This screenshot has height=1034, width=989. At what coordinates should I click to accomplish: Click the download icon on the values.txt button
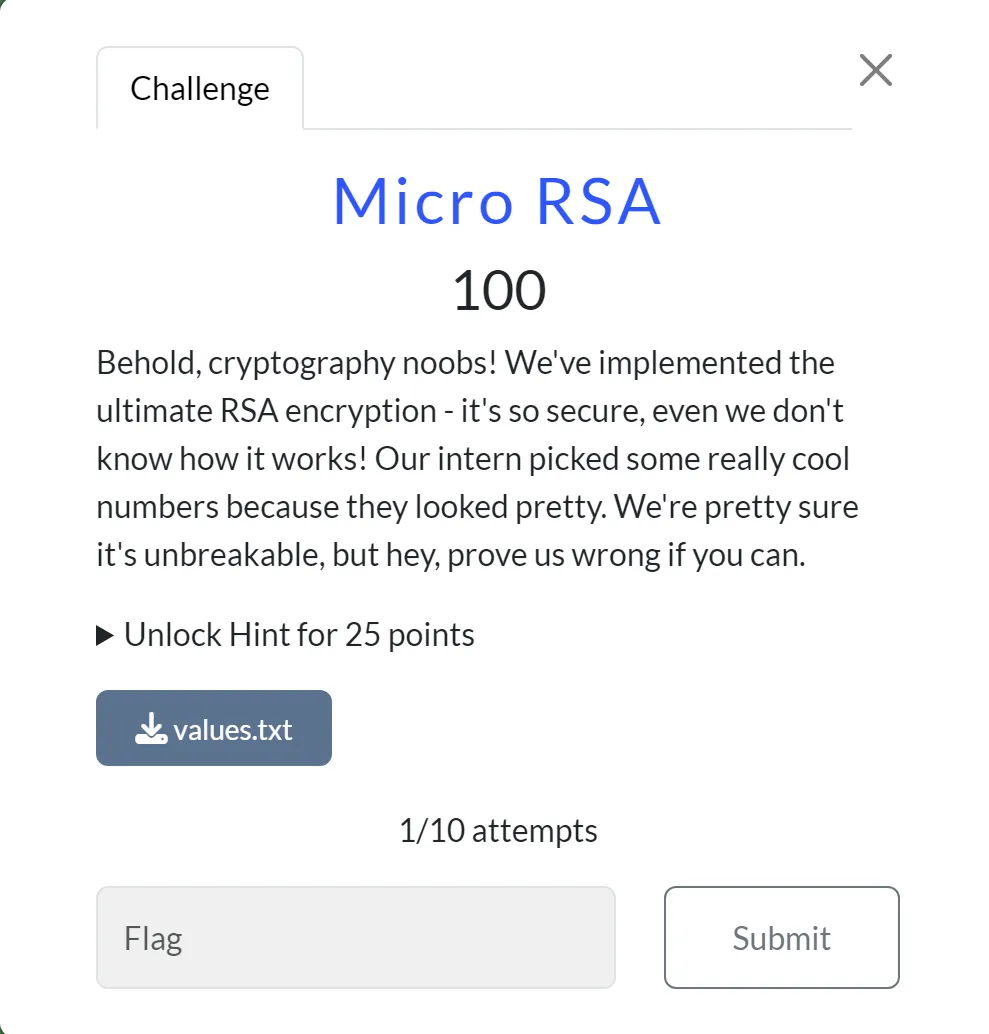pyautogui.click(x=150, y=729)
